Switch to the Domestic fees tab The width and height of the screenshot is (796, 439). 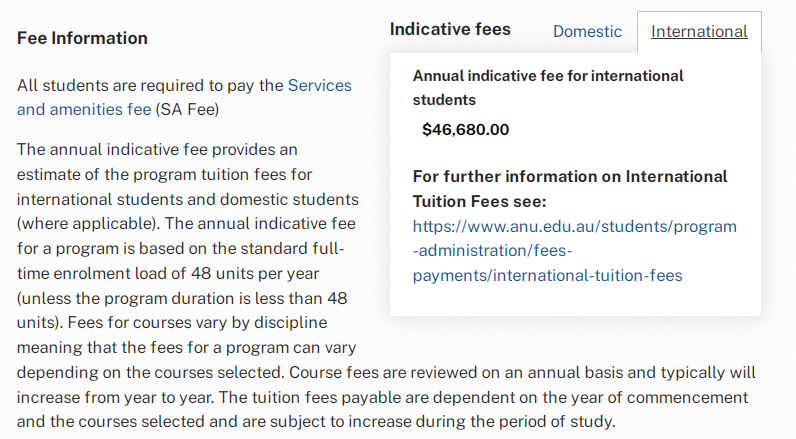pos(587,31)
